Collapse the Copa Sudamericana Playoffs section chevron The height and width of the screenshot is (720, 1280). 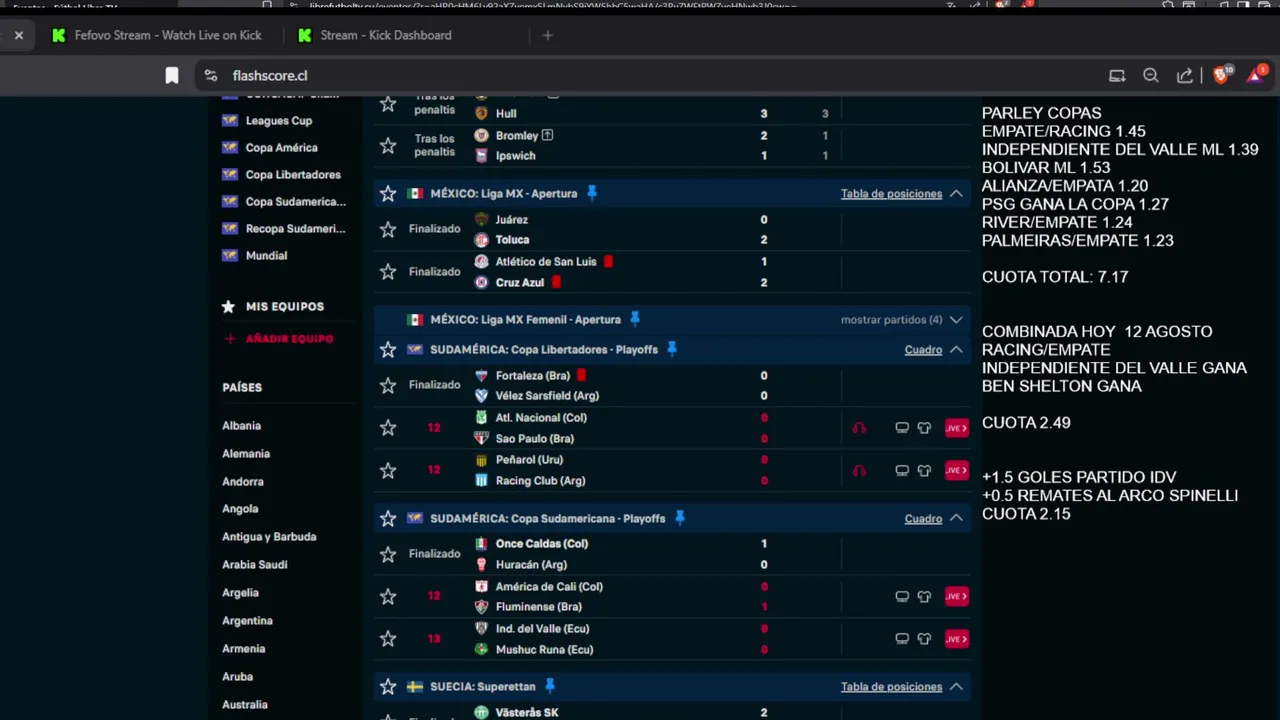click(956, 518)
